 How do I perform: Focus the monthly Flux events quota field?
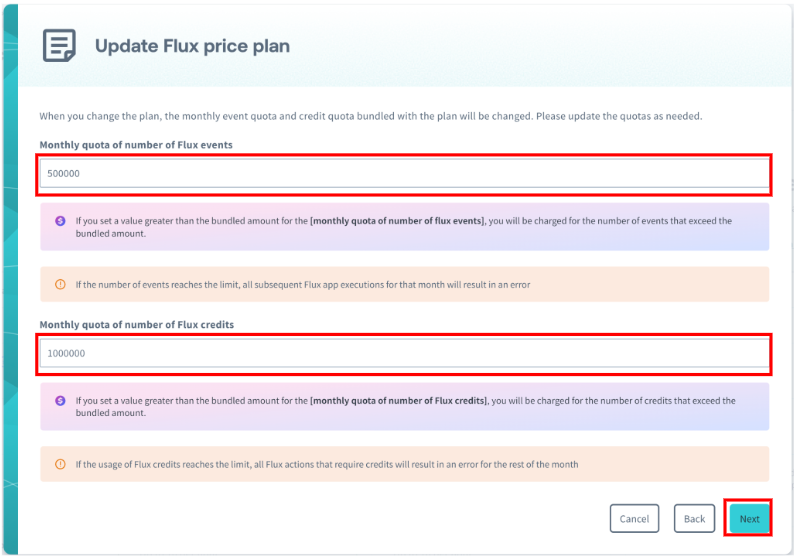404,174
